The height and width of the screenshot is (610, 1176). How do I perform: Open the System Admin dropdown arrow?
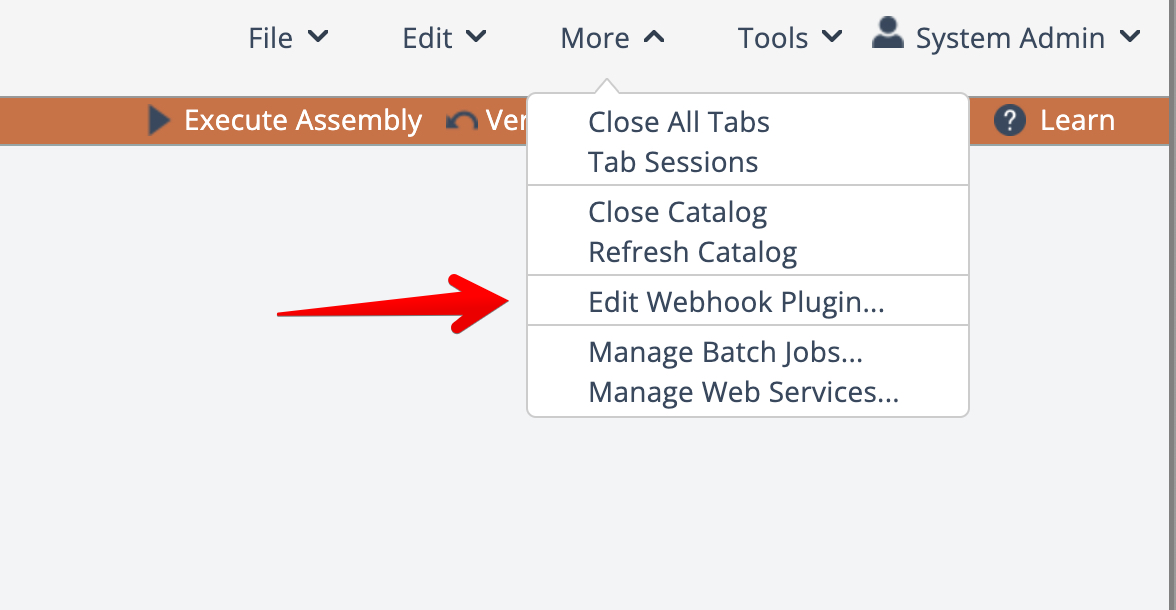pos(1130,38)
